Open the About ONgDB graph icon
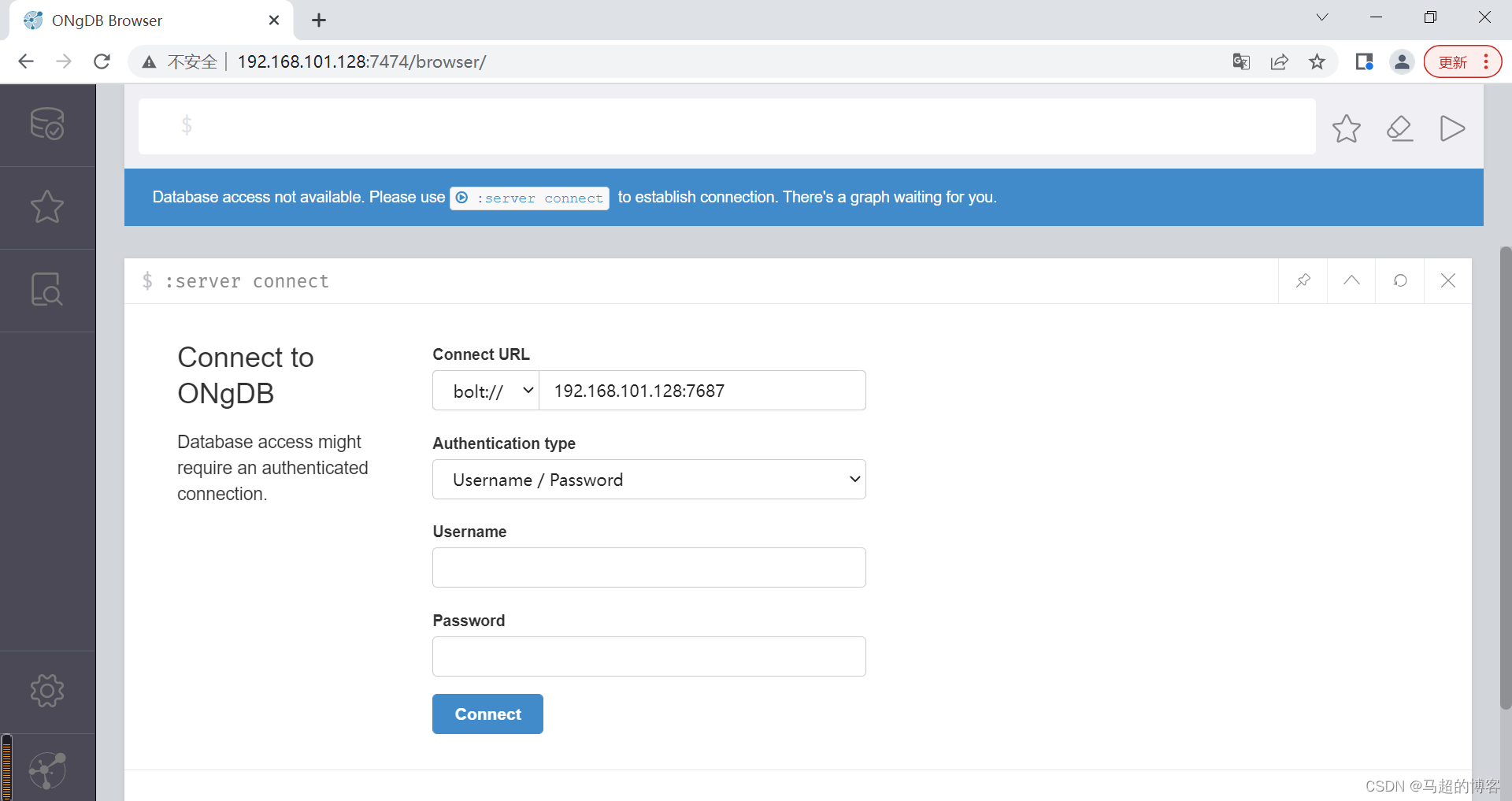The image size is (1512, 801). point(47,770)
